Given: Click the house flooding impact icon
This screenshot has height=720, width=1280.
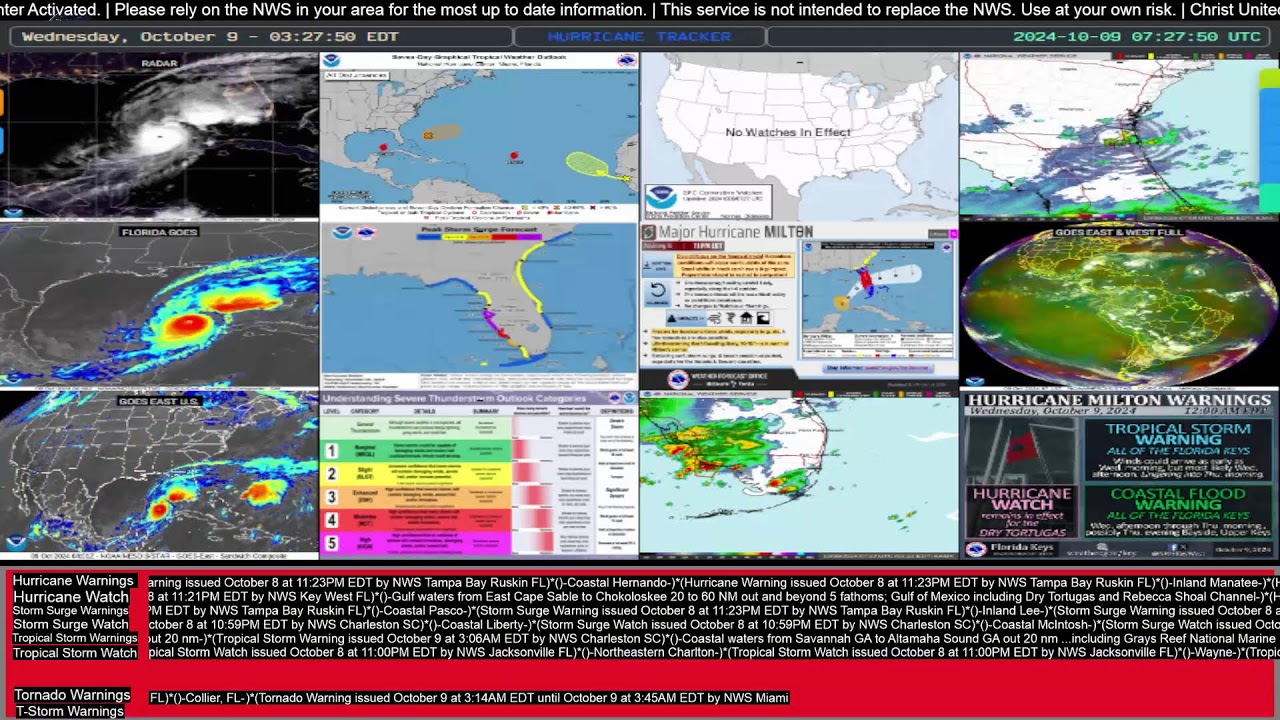Looking at the screenshot, I should pyautogui.click(x=746, y=318).
